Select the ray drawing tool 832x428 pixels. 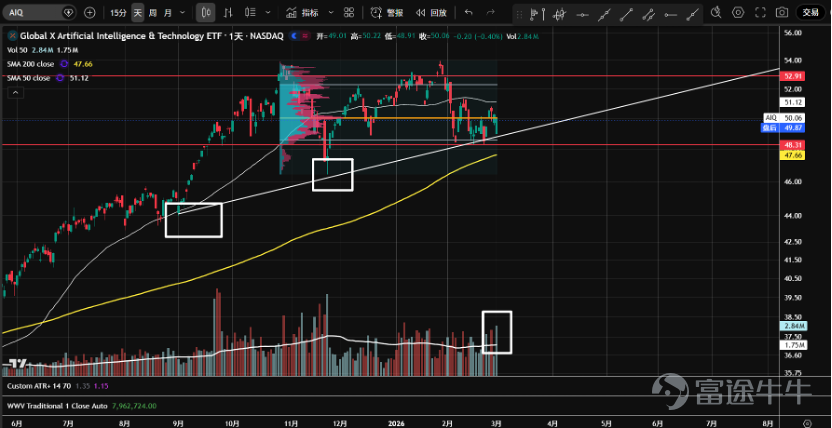pos(691,15)
